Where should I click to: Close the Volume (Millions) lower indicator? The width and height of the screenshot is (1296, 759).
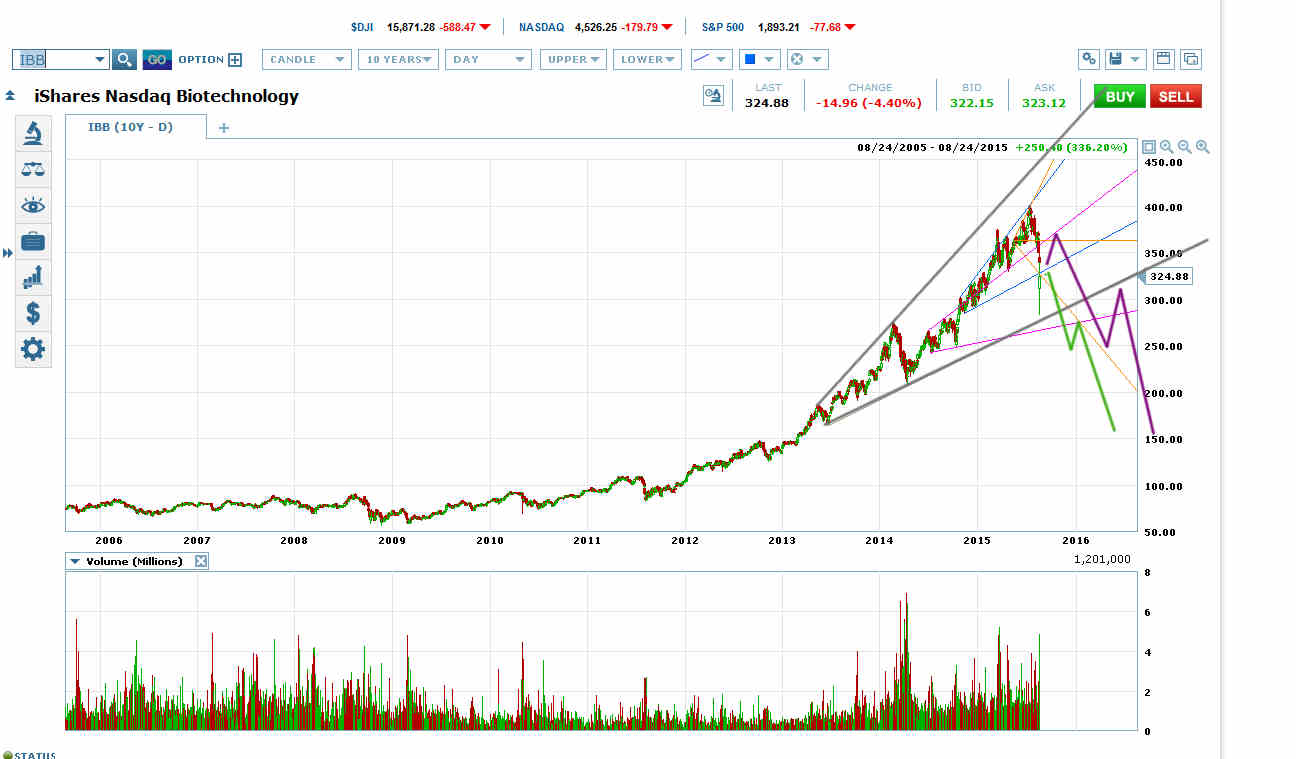pos(201,561)
